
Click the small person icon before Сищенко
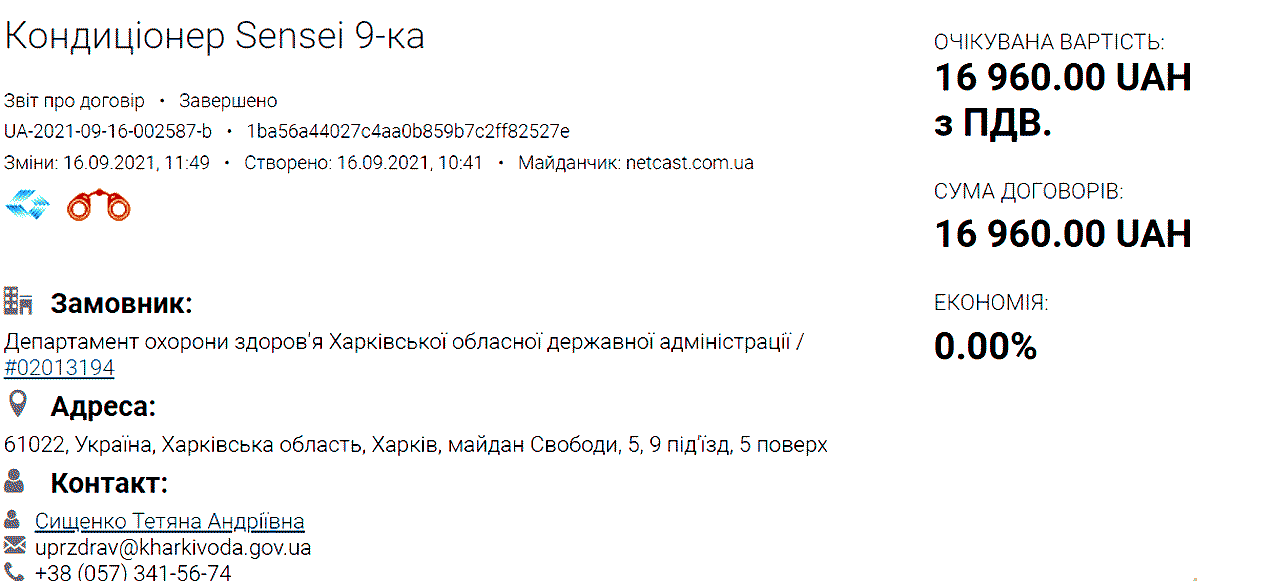click(x=12, y=520)
